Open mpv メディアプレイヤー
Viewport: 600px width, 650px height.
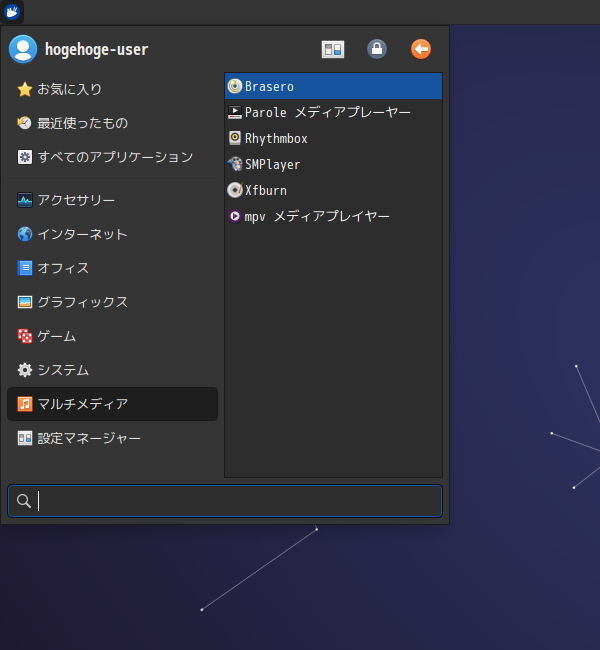[x=333, y=216]
